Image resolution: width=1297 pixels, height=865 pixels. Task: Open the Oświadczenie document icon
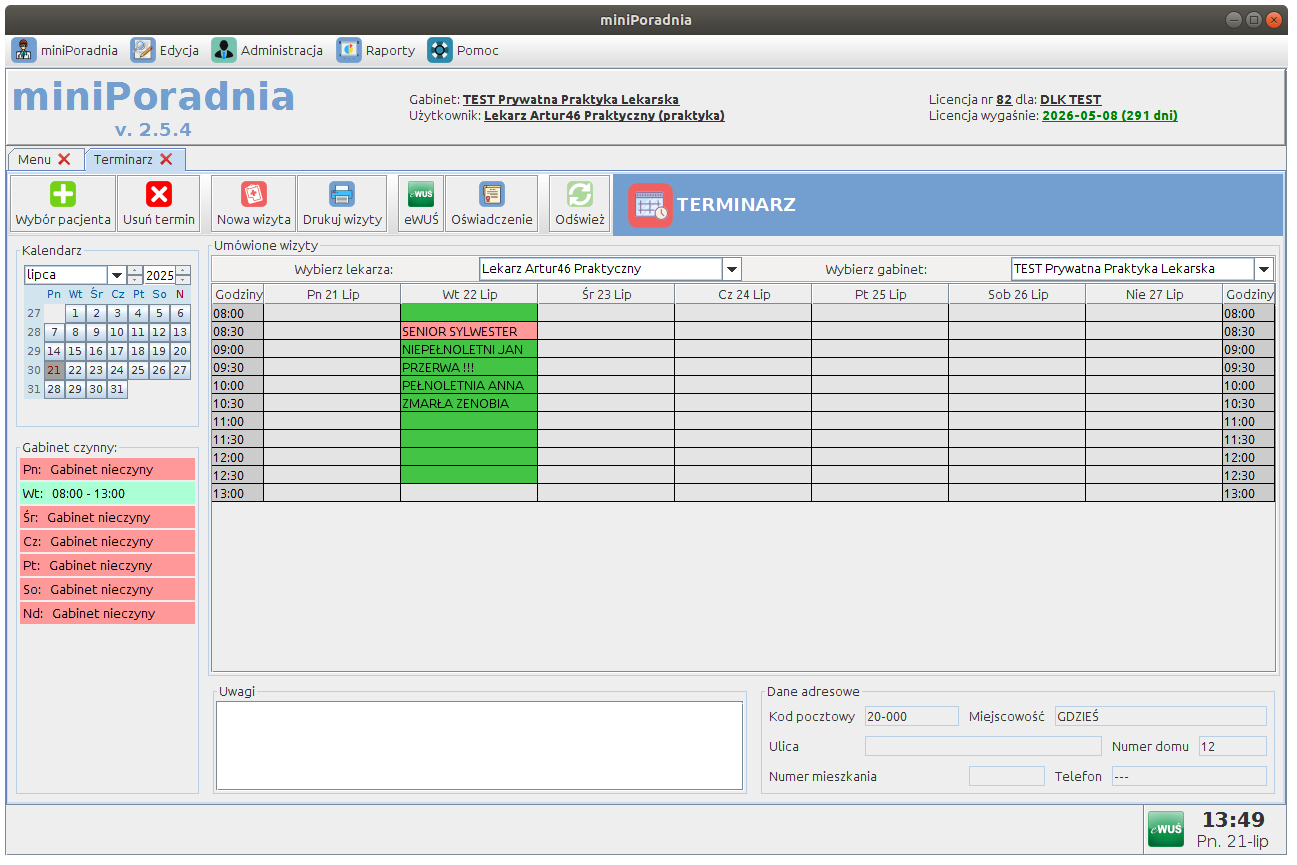[491, 194]
